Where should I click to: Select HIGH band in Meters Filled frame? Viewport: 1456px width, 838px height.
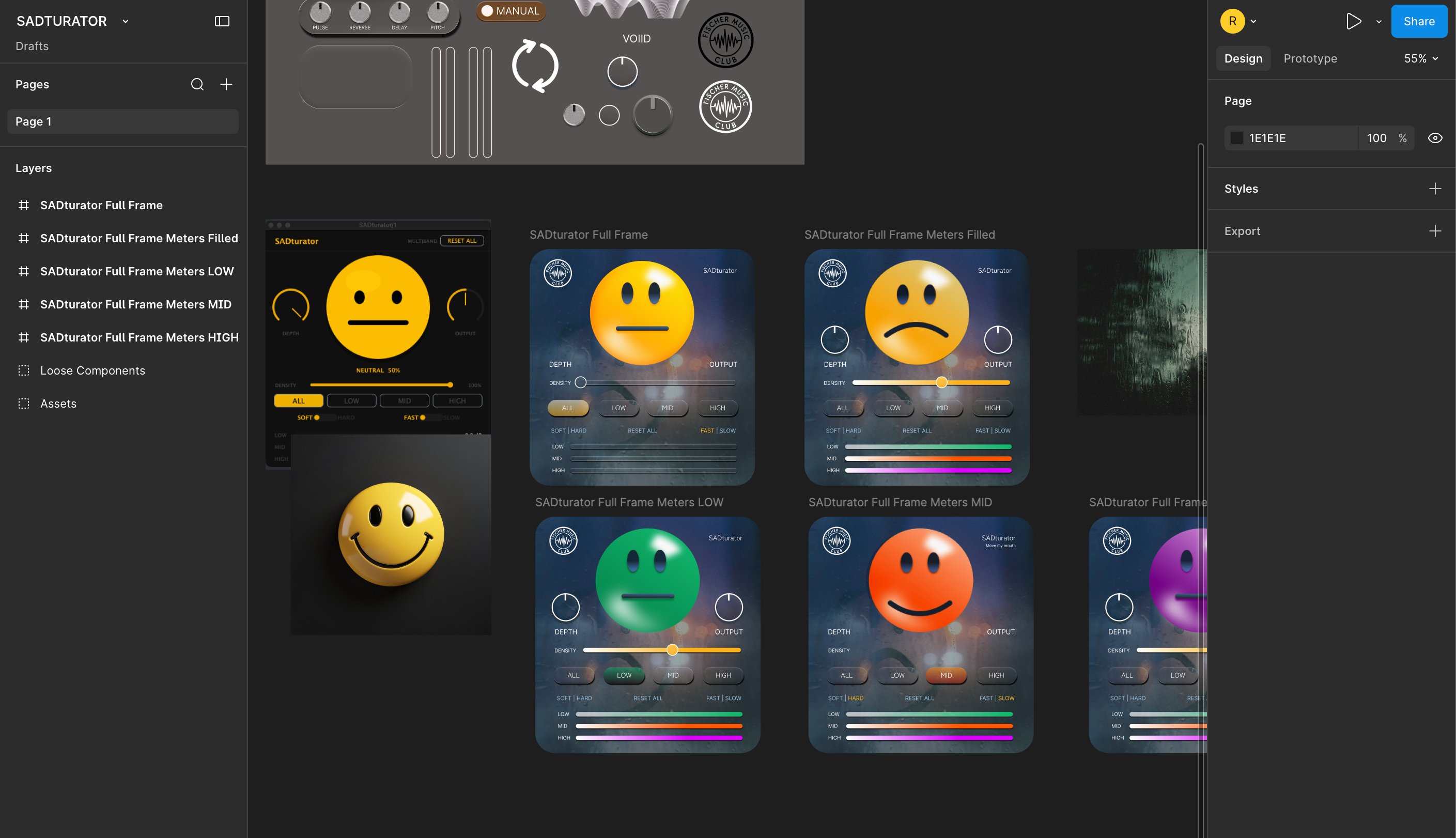click(992, 408)
